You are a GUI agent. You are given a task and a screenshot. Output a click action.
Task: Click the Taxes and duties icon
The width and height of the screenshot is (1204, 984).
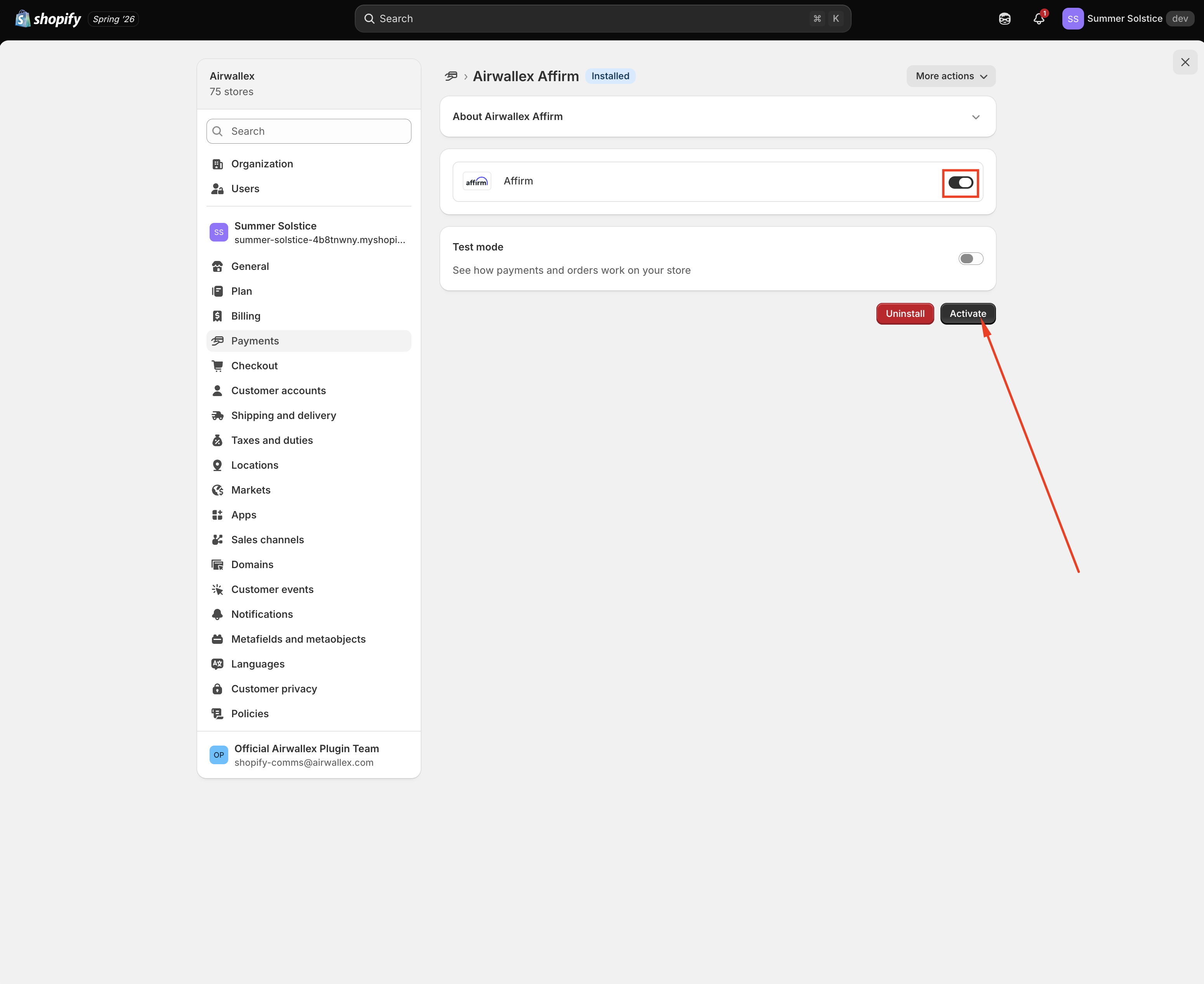pyautogui.click(x=218, y=440)
